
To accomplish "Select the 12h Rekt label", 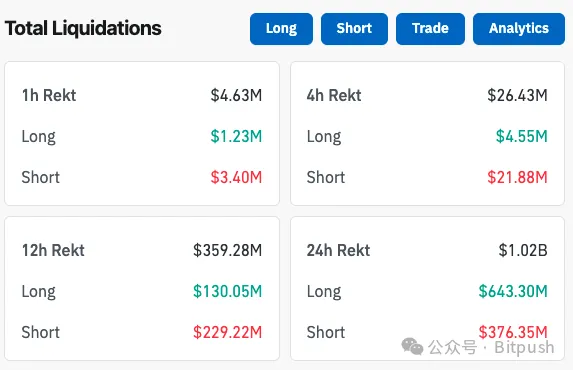I will click(53, 250).
